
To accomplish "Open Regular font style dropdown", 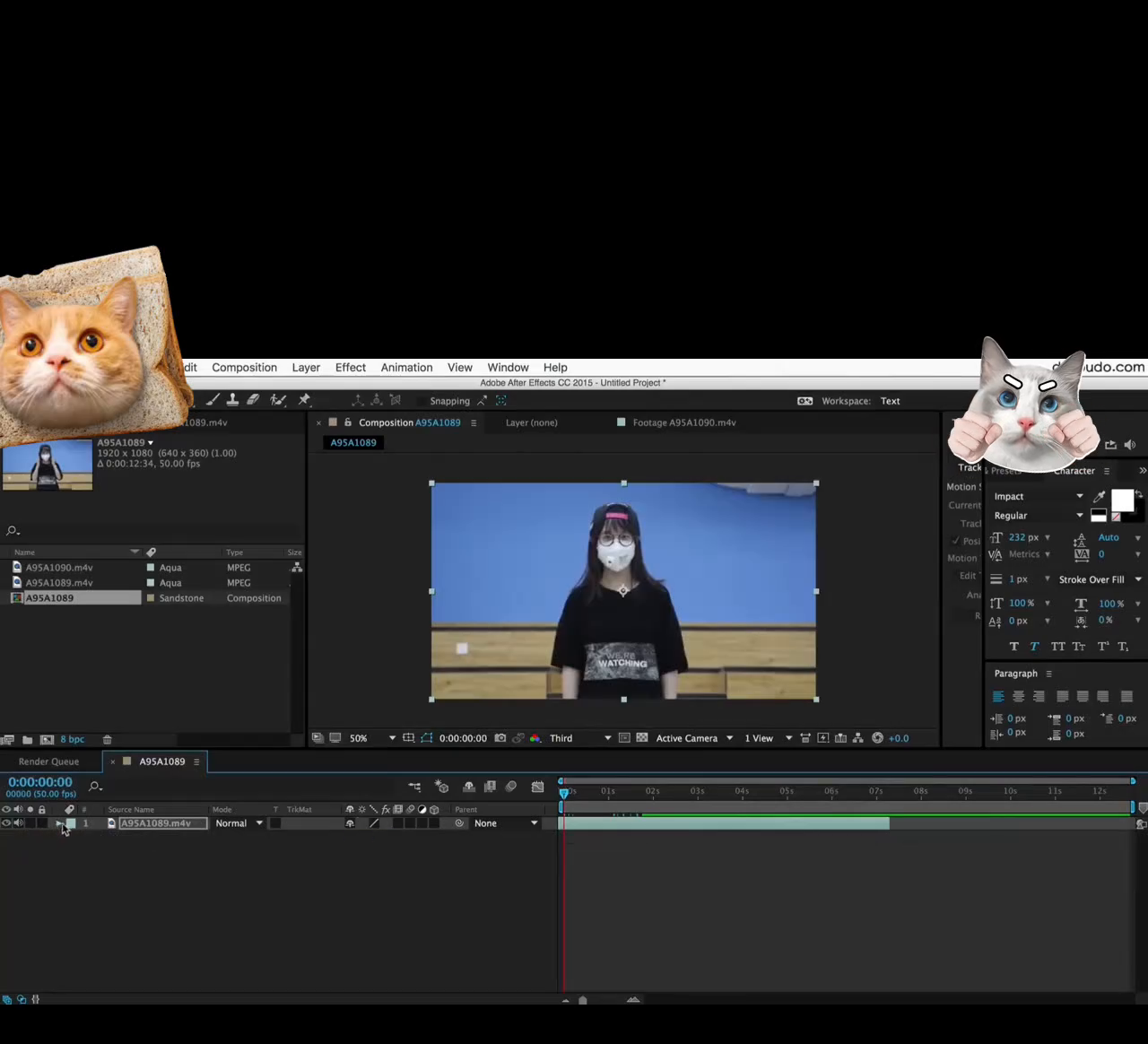I will [x=1039, y=516].
